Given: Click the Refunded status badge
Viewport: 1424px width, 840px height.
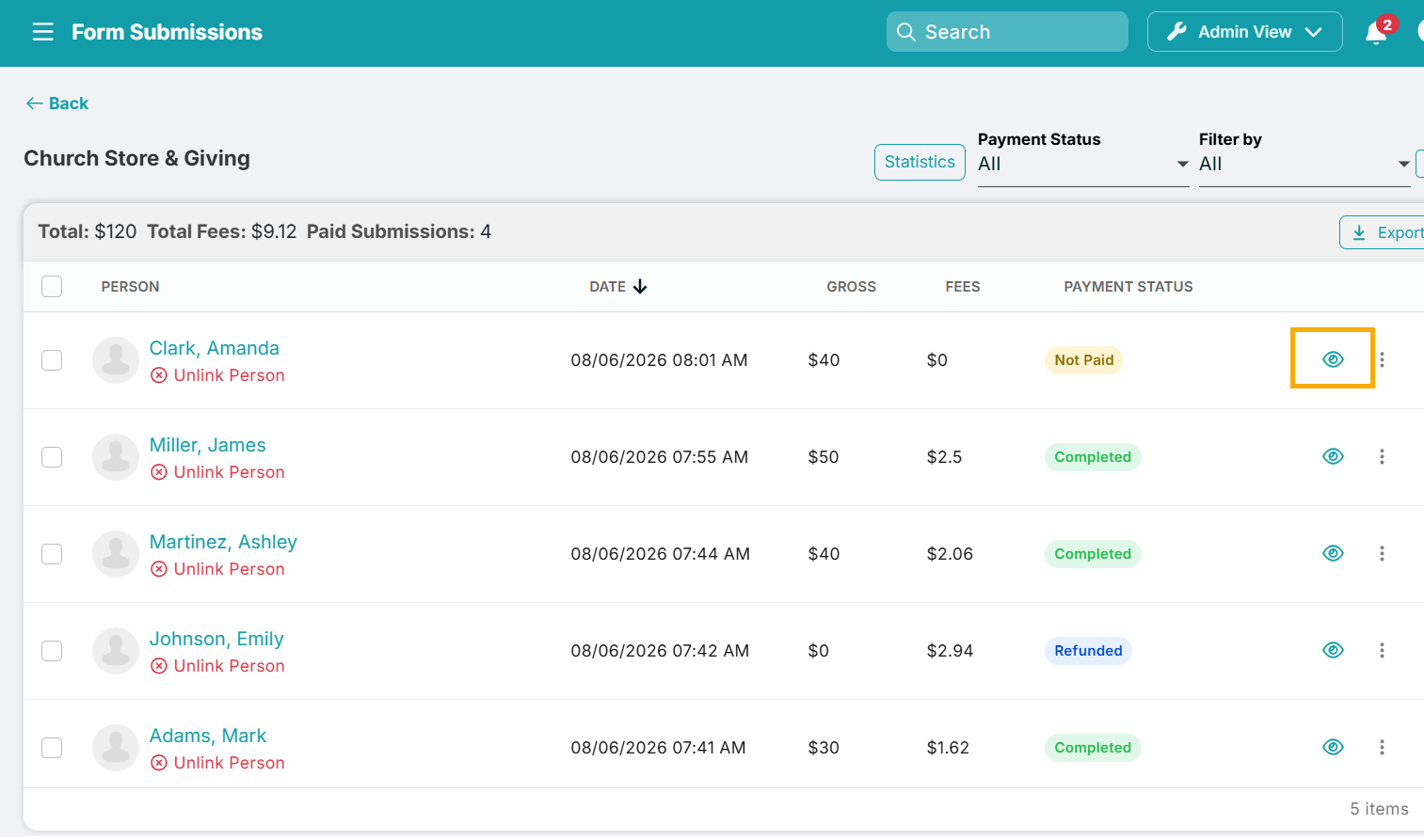Looking at the screenshot, I should pyautogui.click(x=1088, y=651).
